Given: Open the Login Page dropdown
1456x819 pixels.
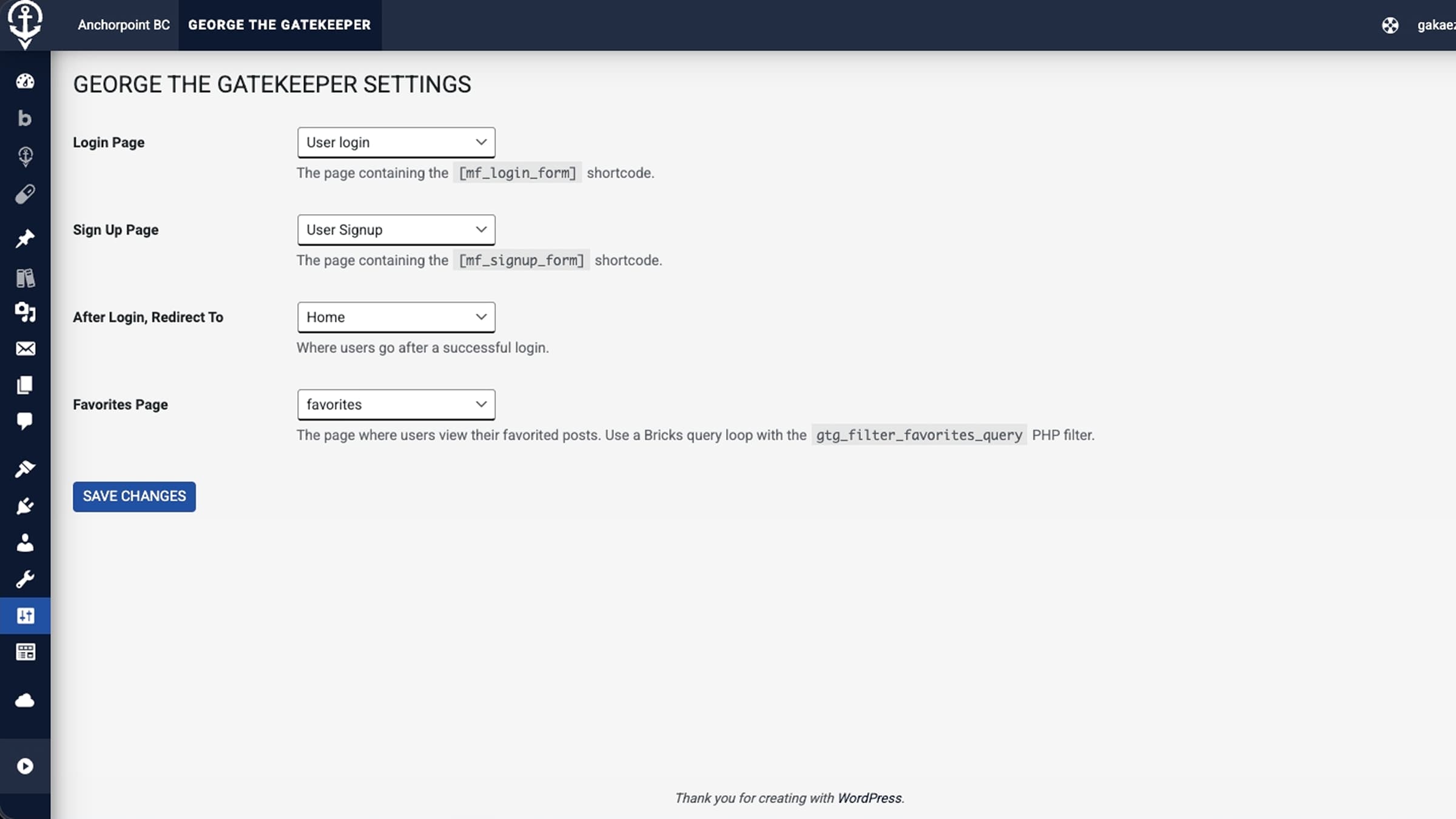Looking at the screenshot, I should pyautogui.click(x=396, y=143).
